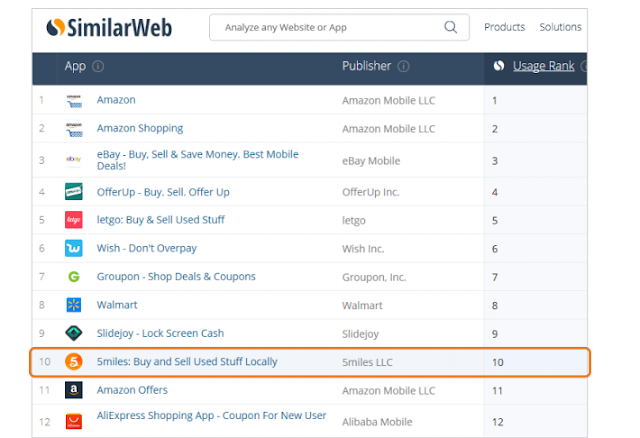Open Groupon - Shop Deals & Coupons link
The image size is (640, 438).
click(176, 277)
